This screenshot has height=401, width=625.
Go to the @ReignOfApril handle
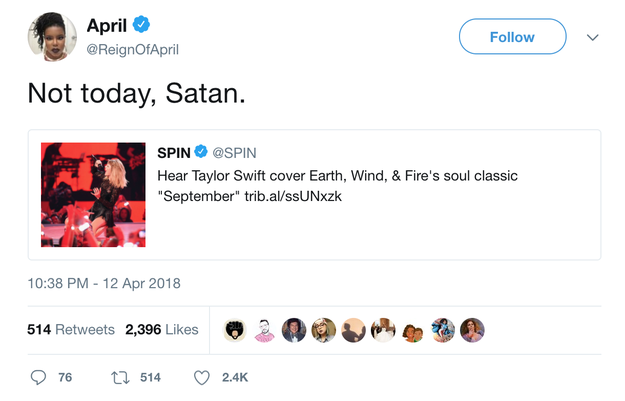(133, 49)
